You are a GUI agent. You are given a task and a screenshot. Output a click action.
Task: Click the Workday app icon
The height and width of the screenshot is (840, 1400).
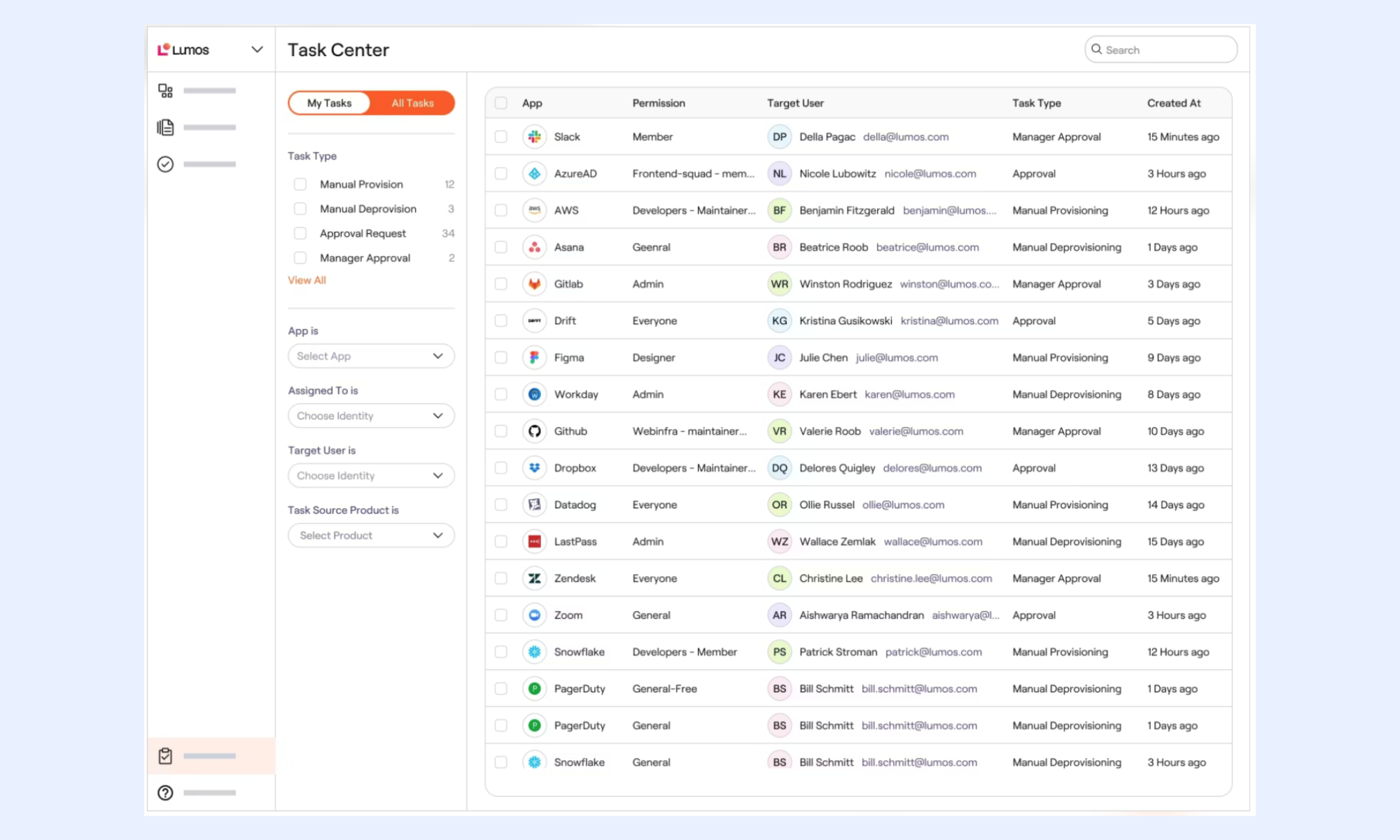[x=535, y=394]
